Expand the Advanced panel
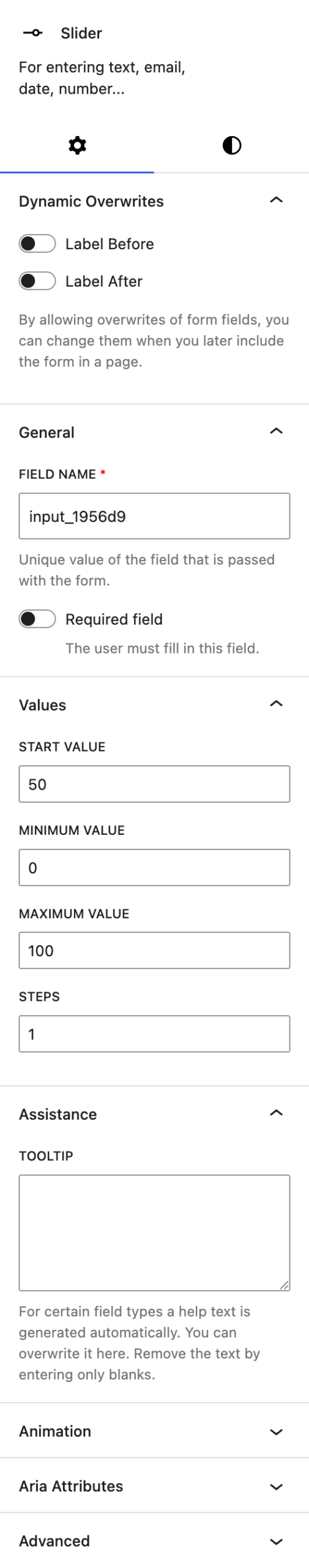The width and height of the screenshot is (309, 1568). point(154,1541)
